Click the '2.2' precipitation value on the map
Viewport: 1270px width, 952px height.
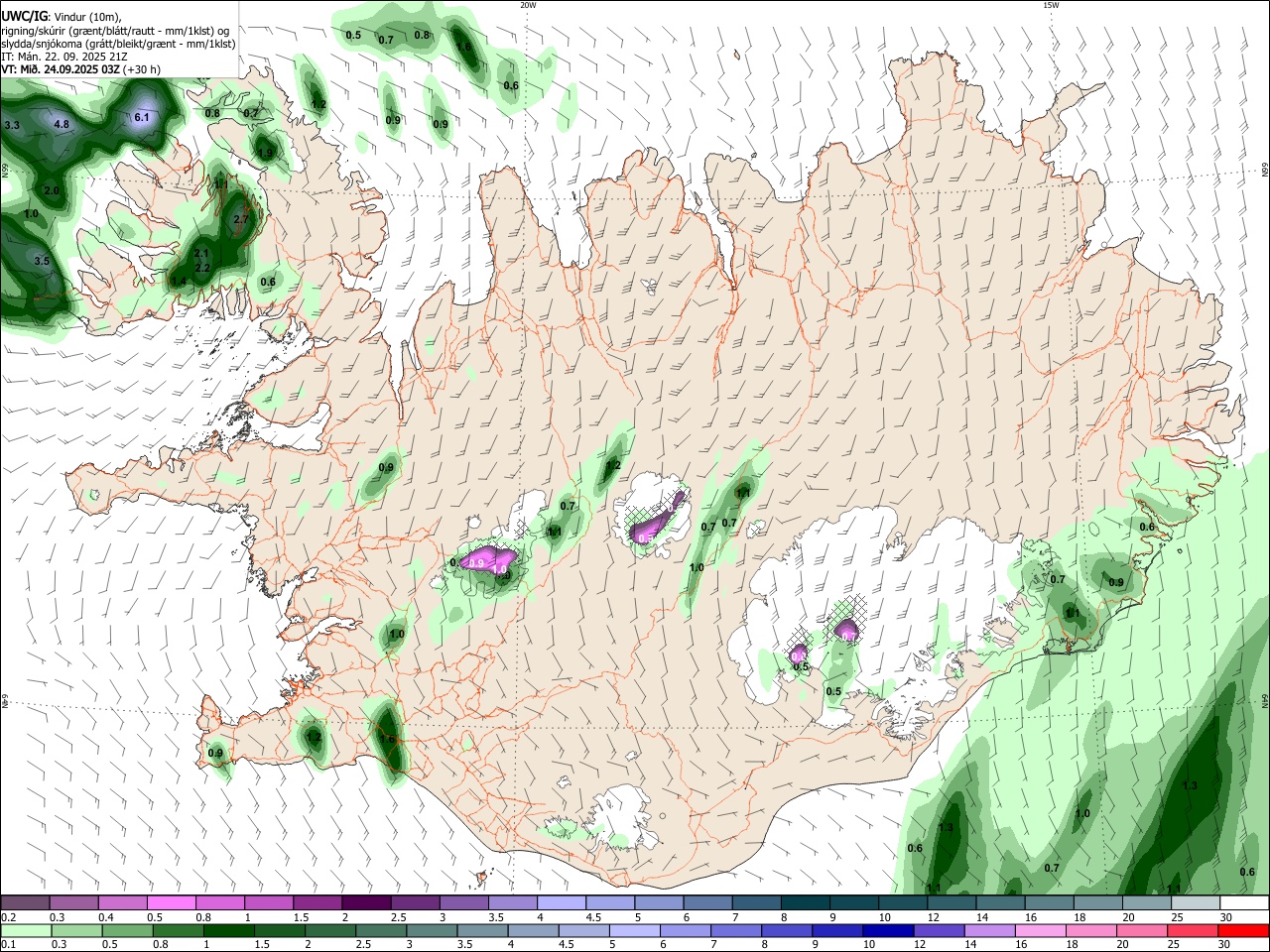[201, 268]
